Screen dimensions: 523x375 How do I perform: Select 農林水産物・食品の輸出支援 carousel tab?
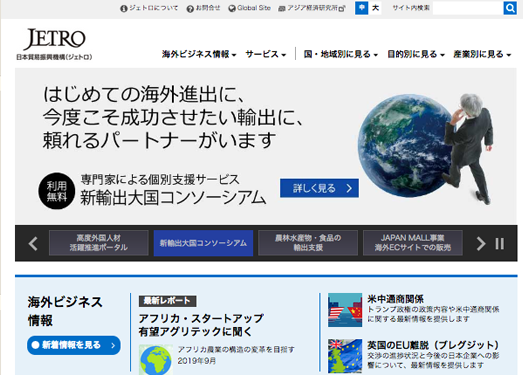[308, 243]
